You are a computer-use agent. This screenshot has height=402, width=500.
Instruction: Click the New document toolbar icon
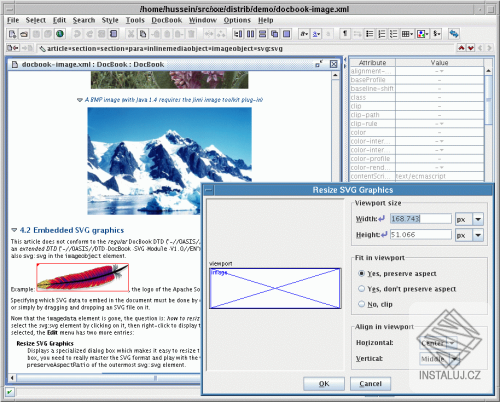click(x=12, y=34)
